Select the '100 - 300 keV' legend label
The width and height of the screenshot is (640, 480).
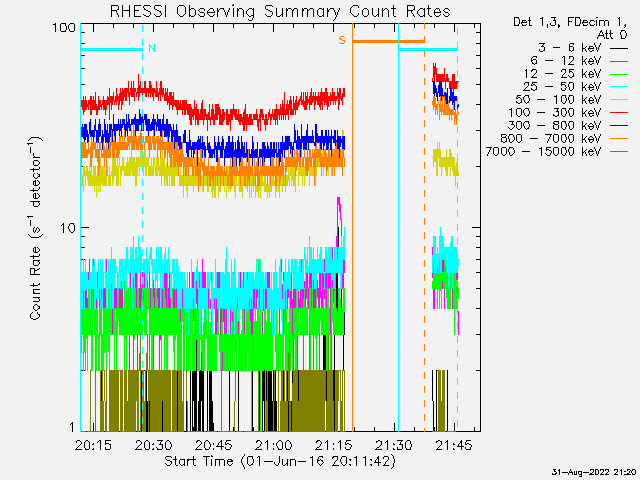coord(555,113)
